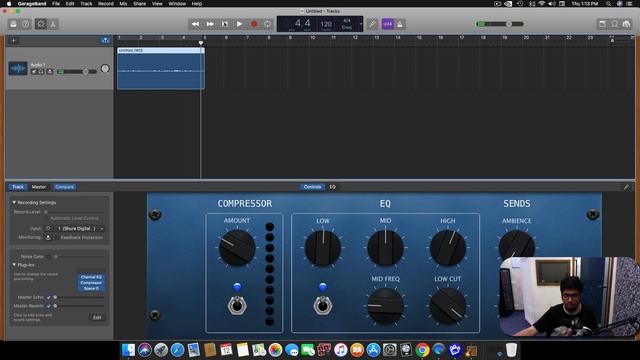The width and height of the screenshot is (640, 360).
Task: Toggle the input channel format circle button
Action: click(x=48, y=229)
